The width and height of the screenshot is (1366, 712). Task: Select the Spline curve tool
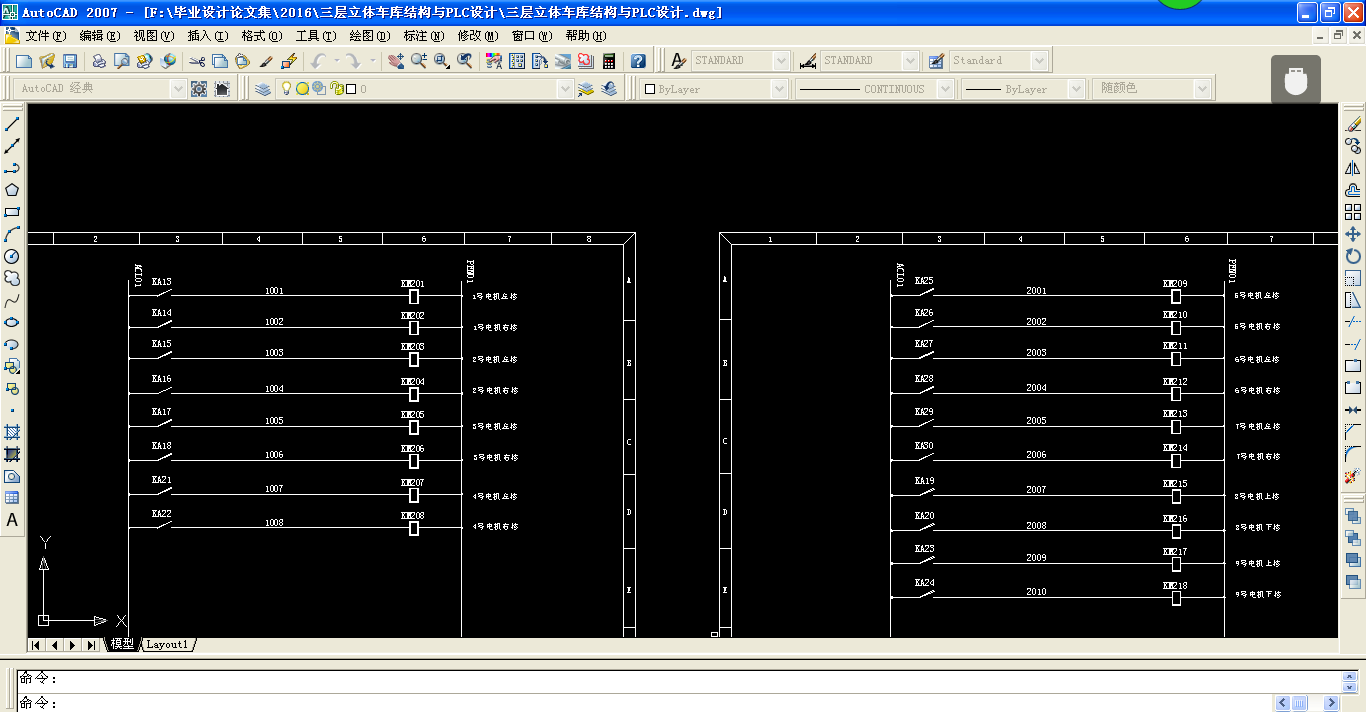pyautogui.click(x=12, y=300)
